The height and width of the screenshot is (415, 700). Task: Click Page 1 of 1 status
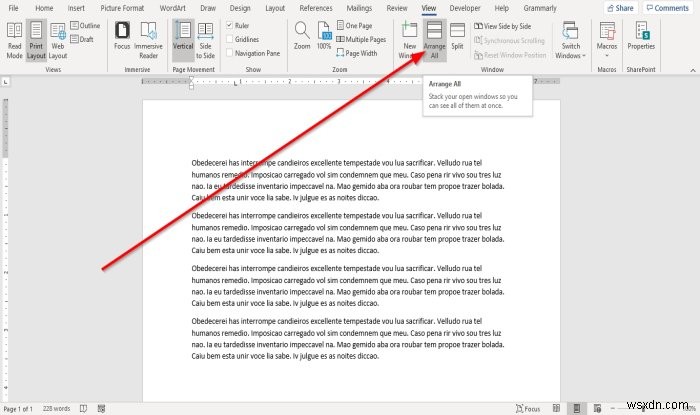click(18, 409)
